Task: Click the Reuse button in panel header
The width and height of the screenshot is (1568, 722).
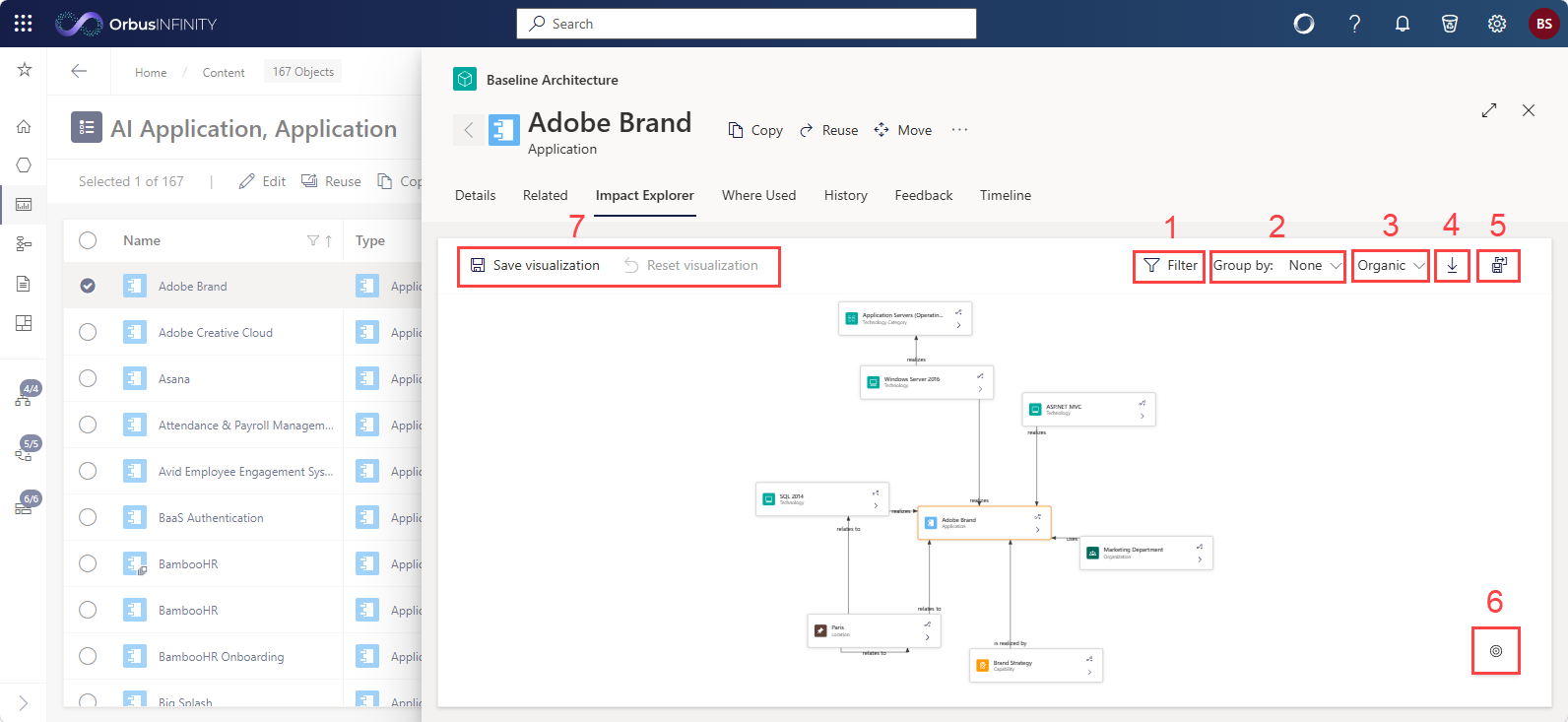Action: coord(828,130)
